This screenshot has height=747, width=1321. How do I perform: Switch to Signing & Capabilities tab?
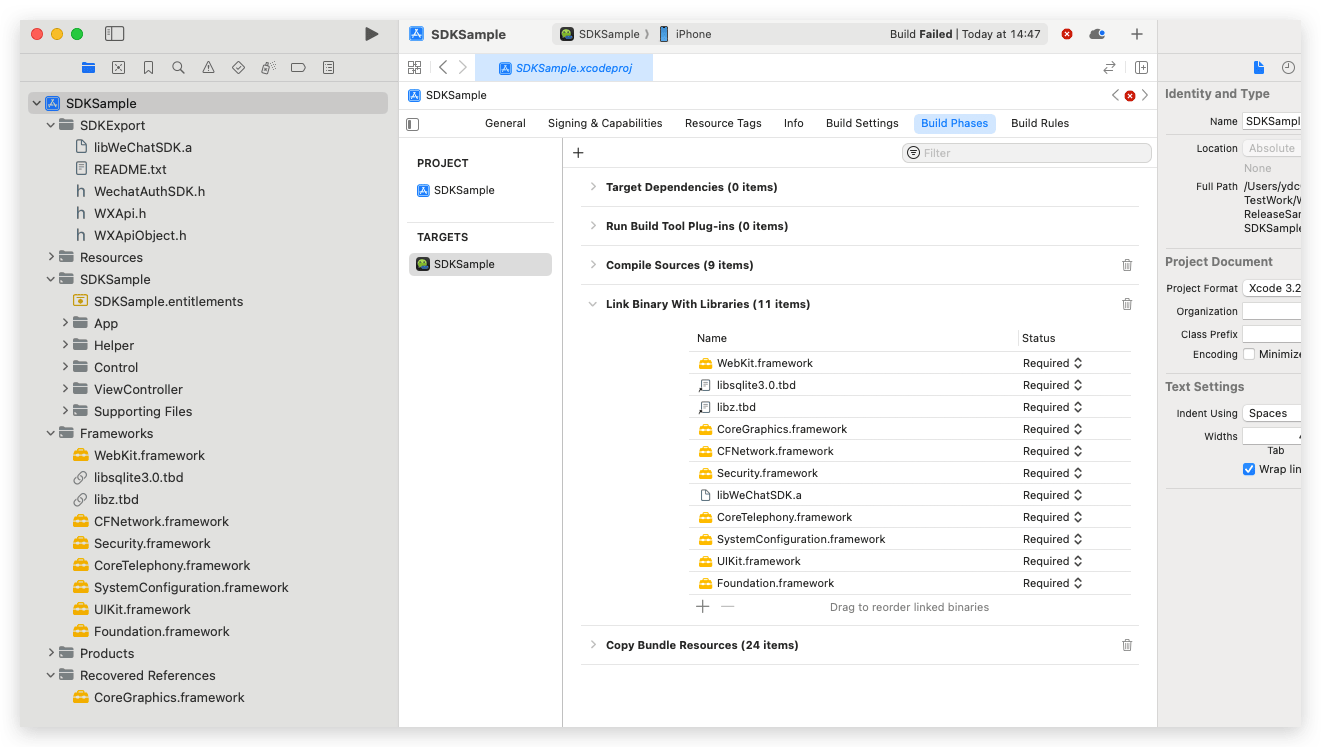605,123
